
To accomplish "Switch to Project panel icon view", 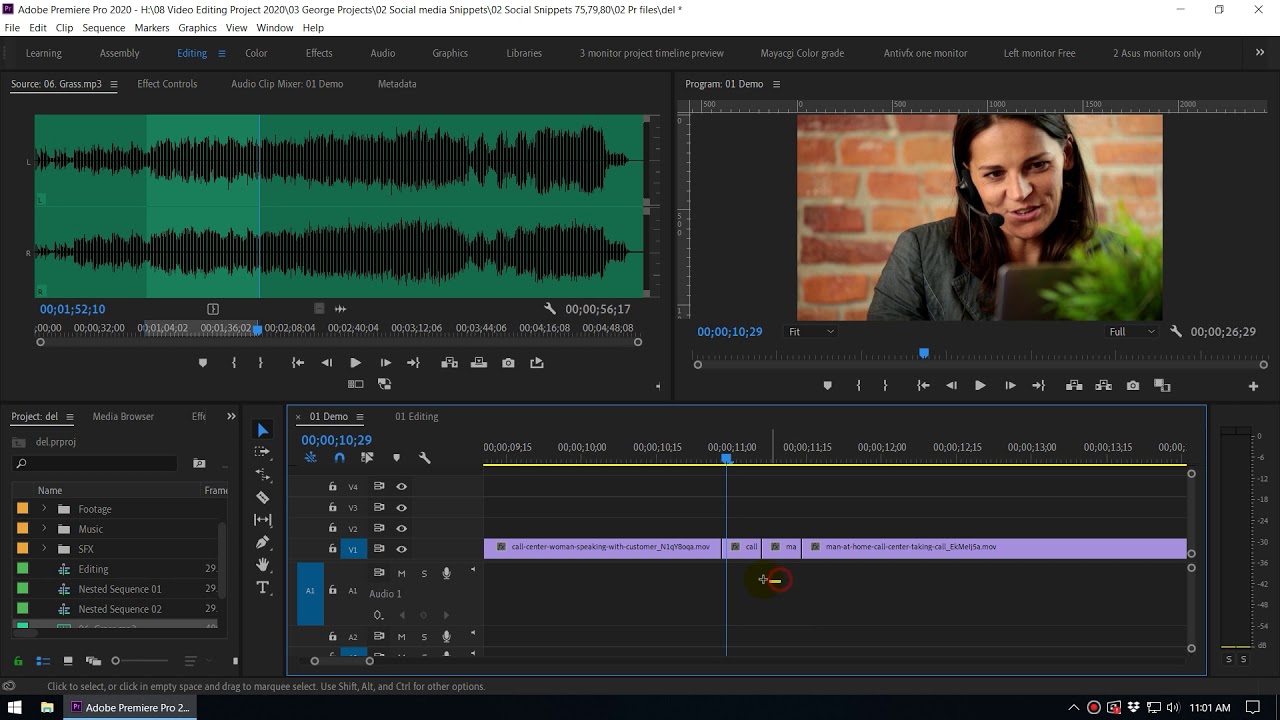I will (68, 661).
